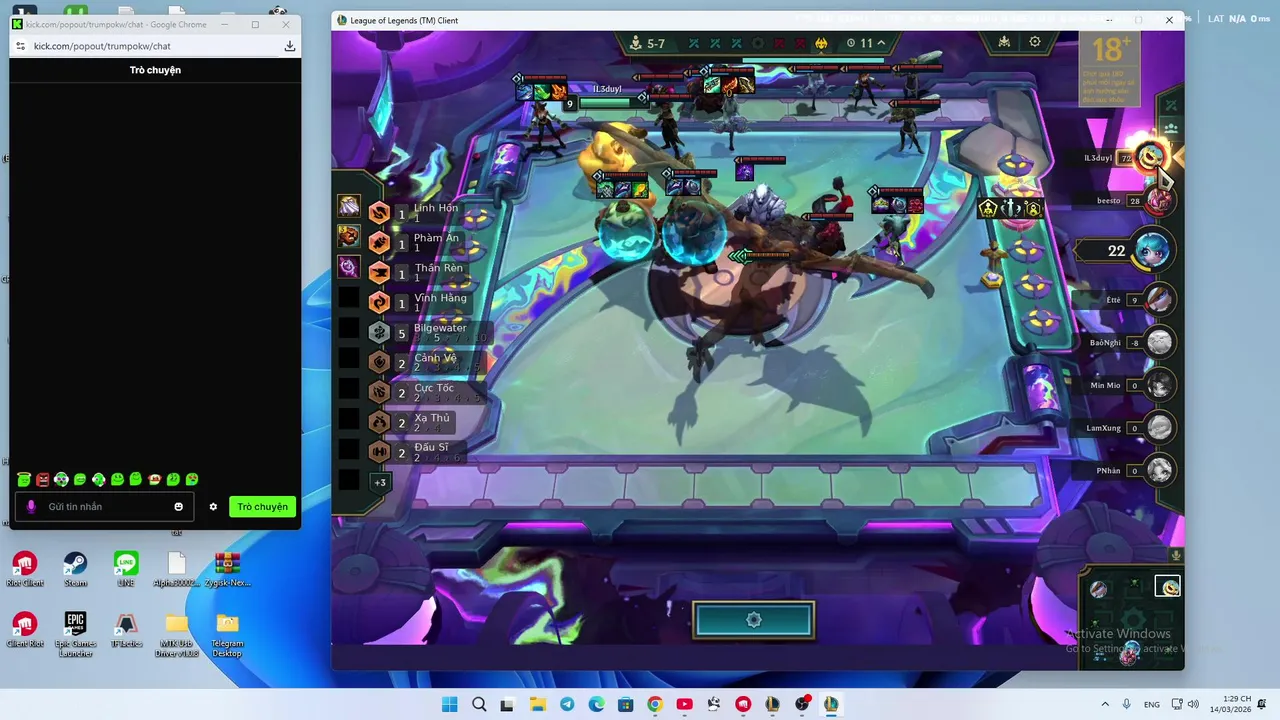The height and width of the screenshot is (720, 1280).
Task: View player PNhân's board portrait
Action: tap(1160, 469)
